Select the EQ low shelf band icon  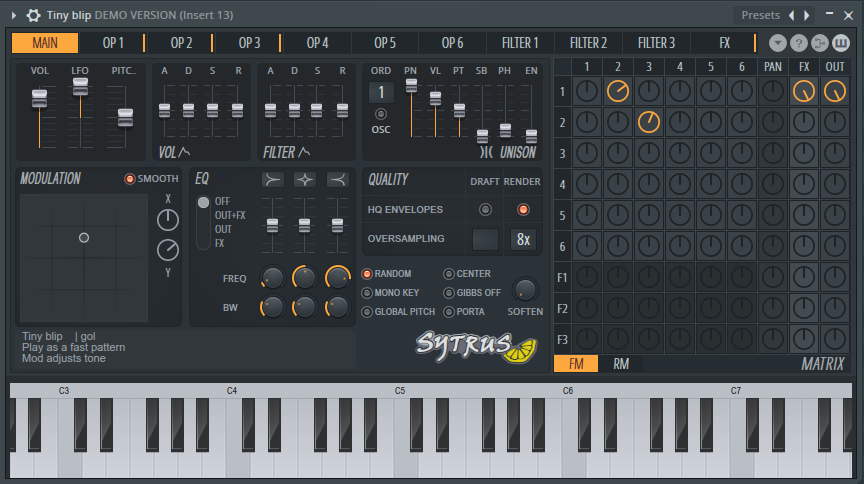click(x=273, y=179)
